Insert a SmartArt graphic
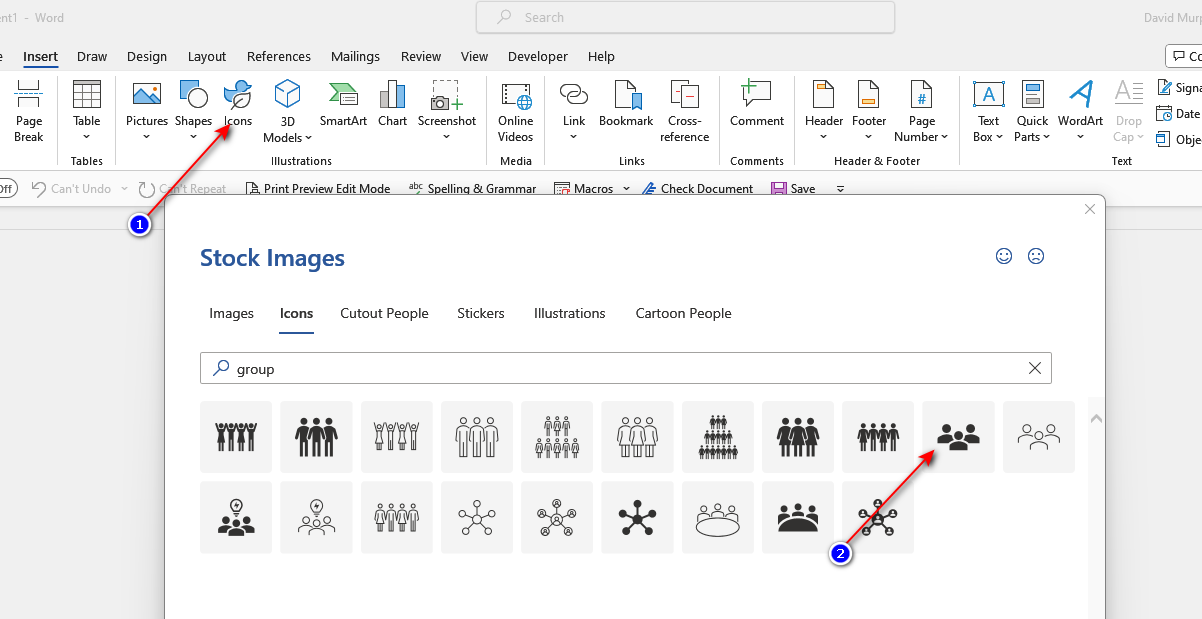Viewport: 1202px width, 619px height. pos(343,104)
